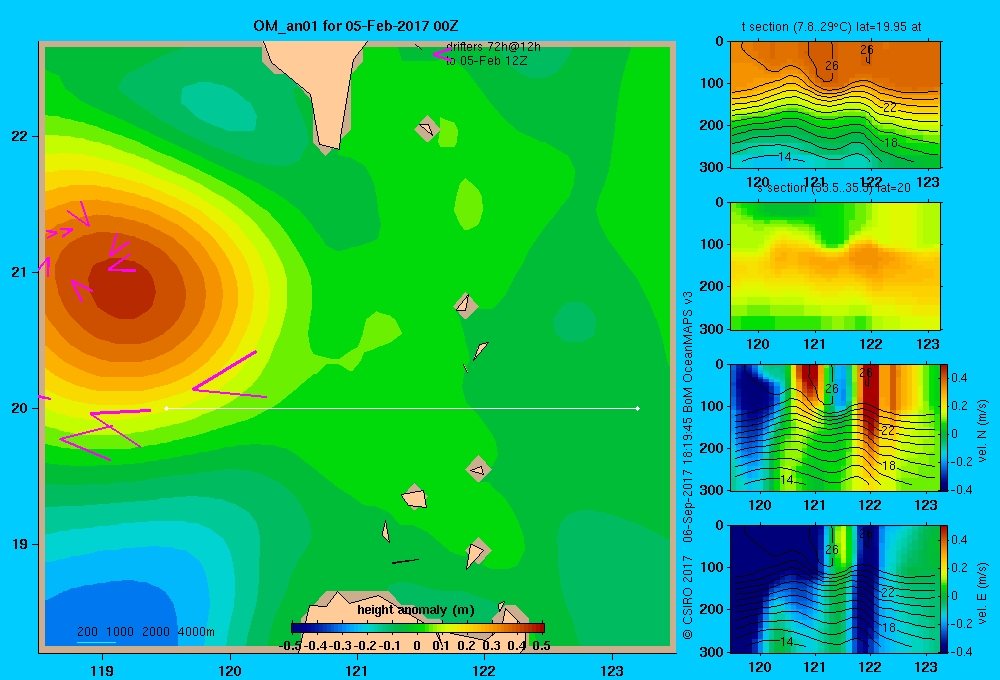Click the height anomaly colorbar

point(418,628)
